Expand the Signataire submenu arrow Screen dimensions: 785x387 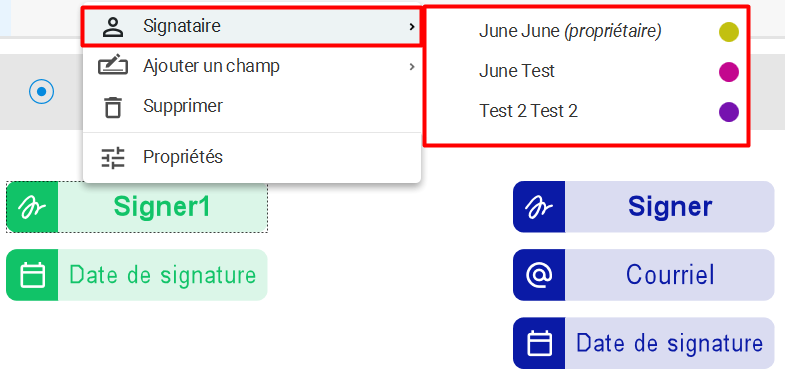point(412,26)
